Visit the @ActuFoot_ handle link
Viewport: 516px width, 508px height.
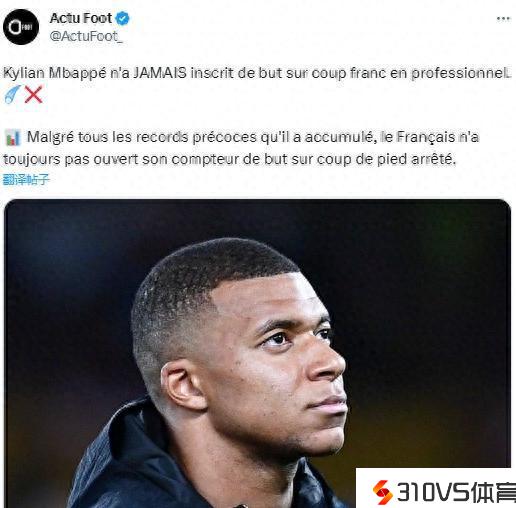coord(86,36)
